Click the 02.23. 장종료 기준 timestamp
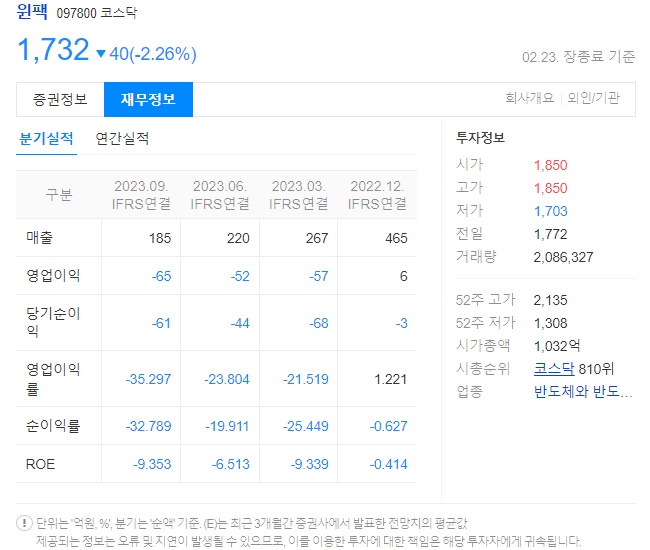Screen dimensions: 650x550 pyautogui.click(x=578, y=57)
